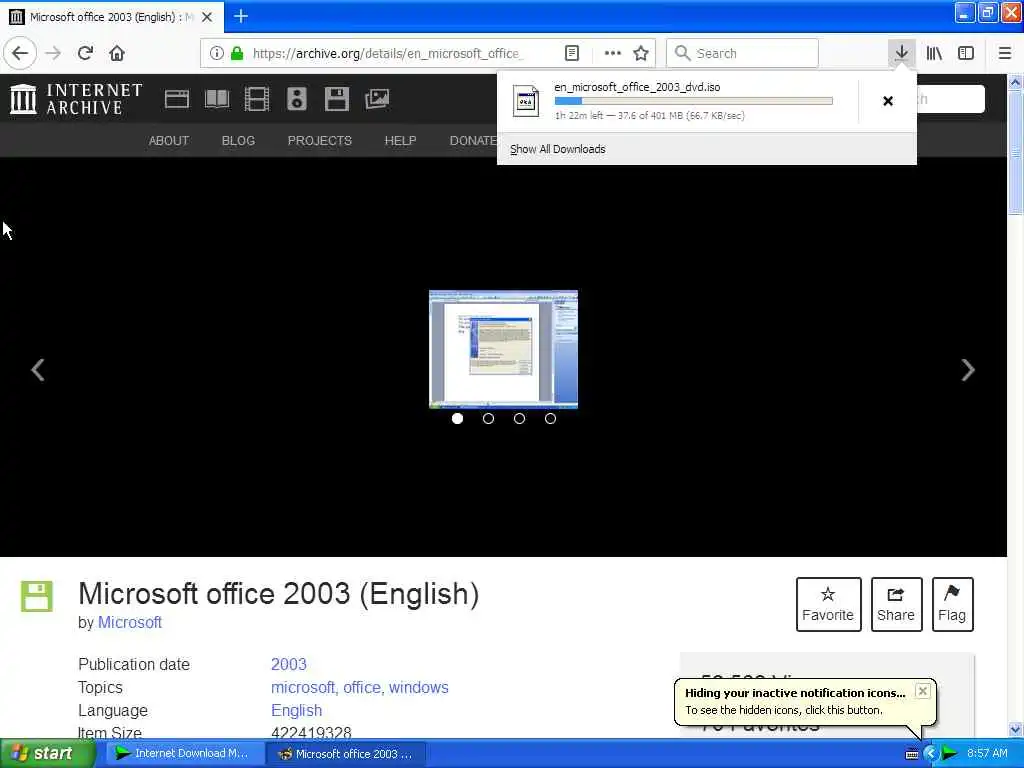Click the Favorite star button
This screenshot has height=768, width=1024.
(828, 604)
